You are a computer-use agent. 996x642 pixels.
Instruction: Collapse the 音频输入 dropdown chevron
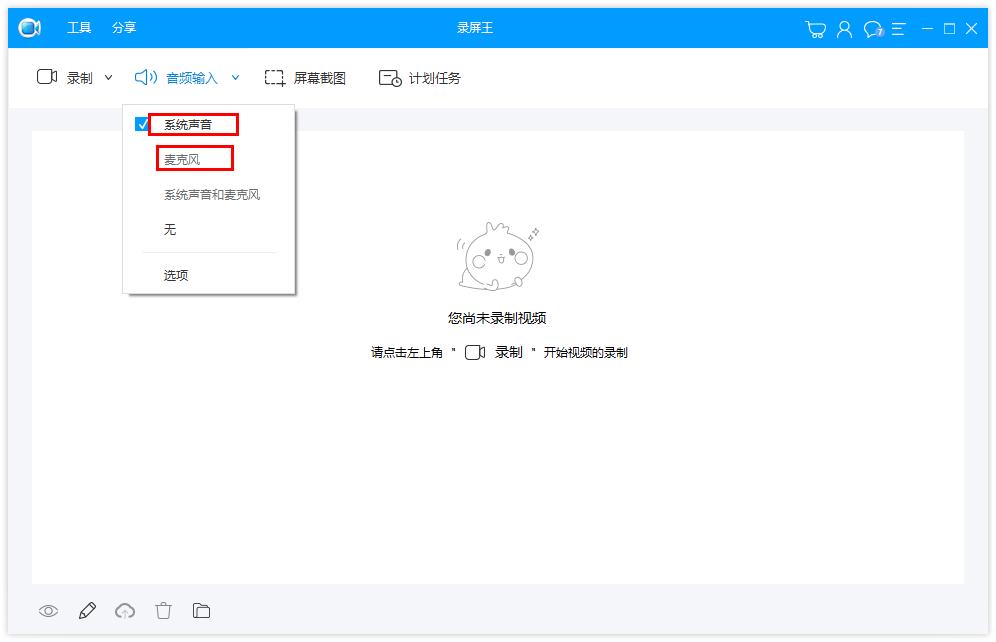236,77
